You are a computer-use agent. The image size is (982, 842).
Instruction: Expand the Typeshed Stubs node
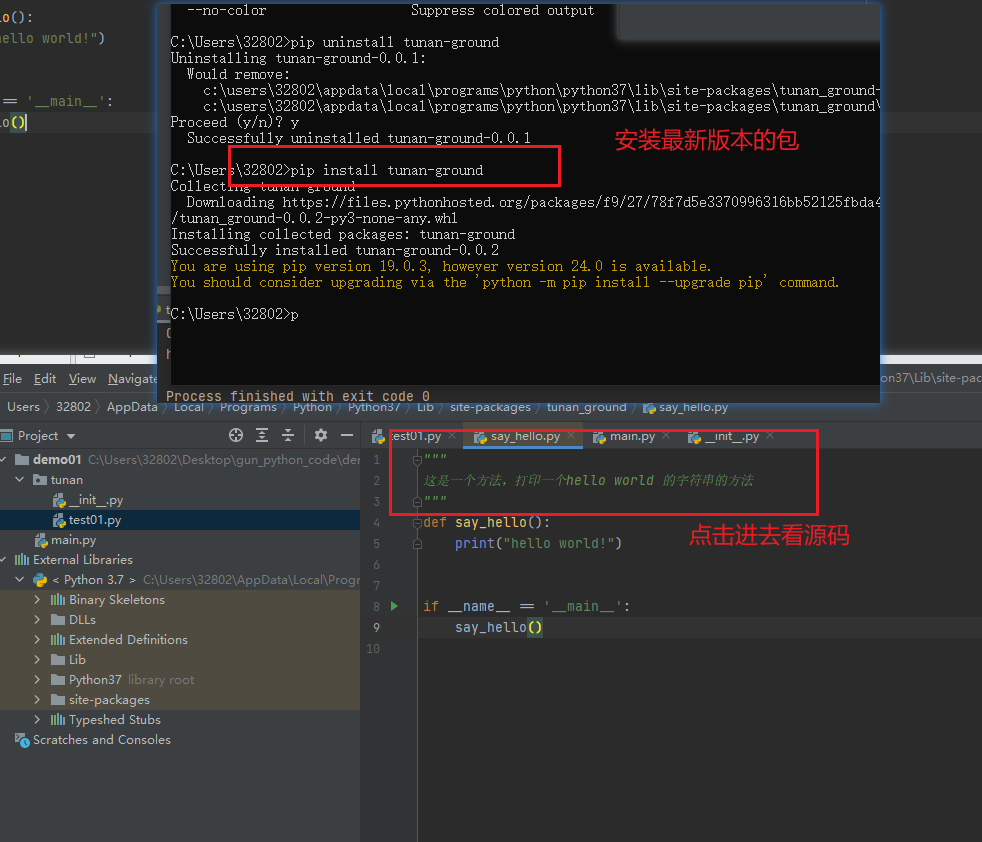[38, 720]
